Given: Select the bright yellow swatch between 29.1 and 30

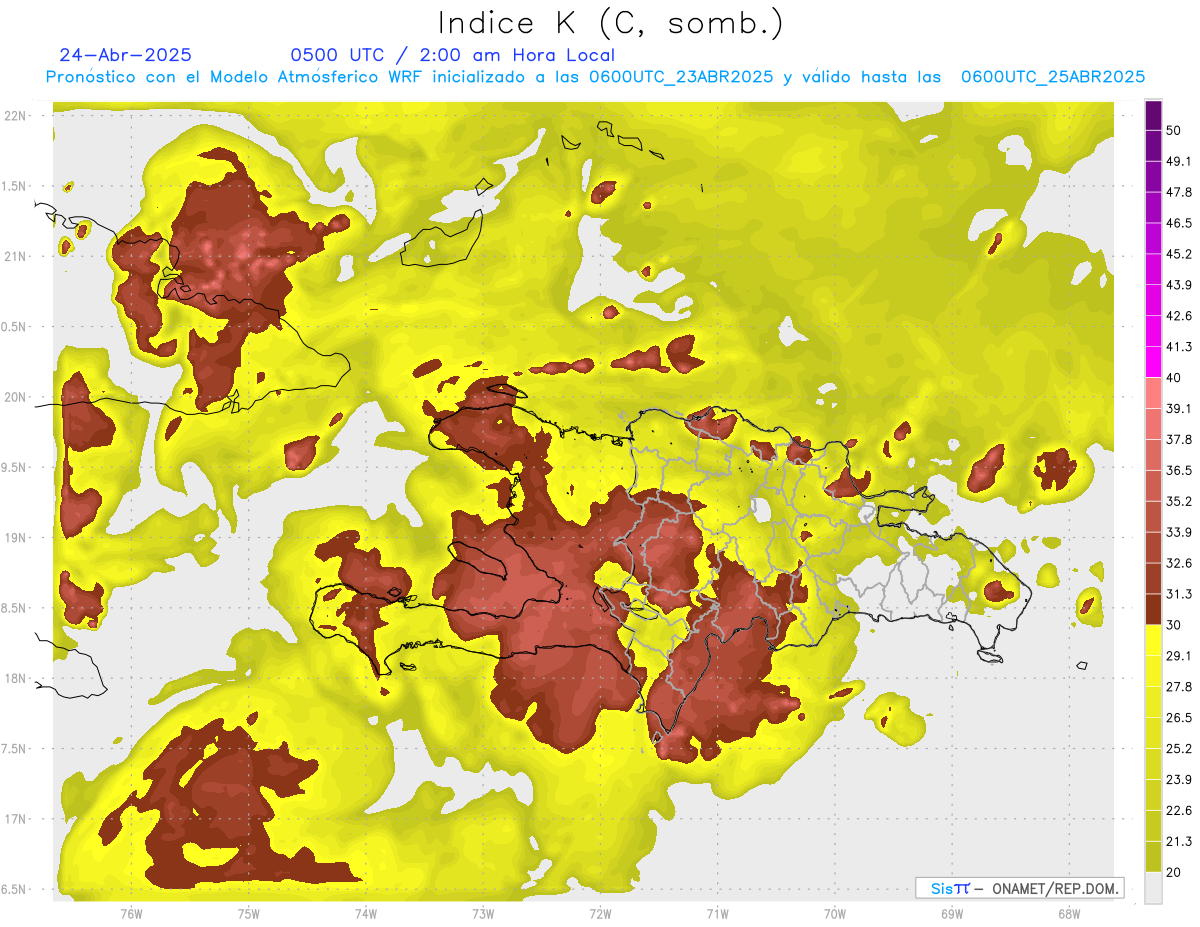Looking at the screenshot, I should click(1153, 641).
